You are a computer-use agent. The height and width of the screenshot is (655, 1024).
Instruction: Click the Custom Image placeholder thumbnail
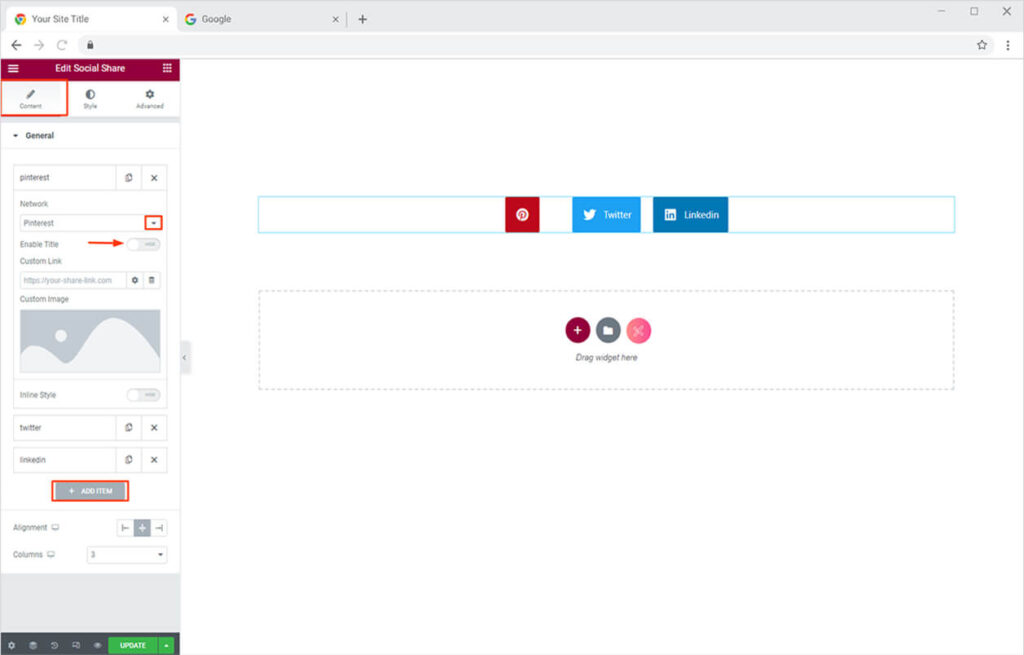[x=90, y=341]
